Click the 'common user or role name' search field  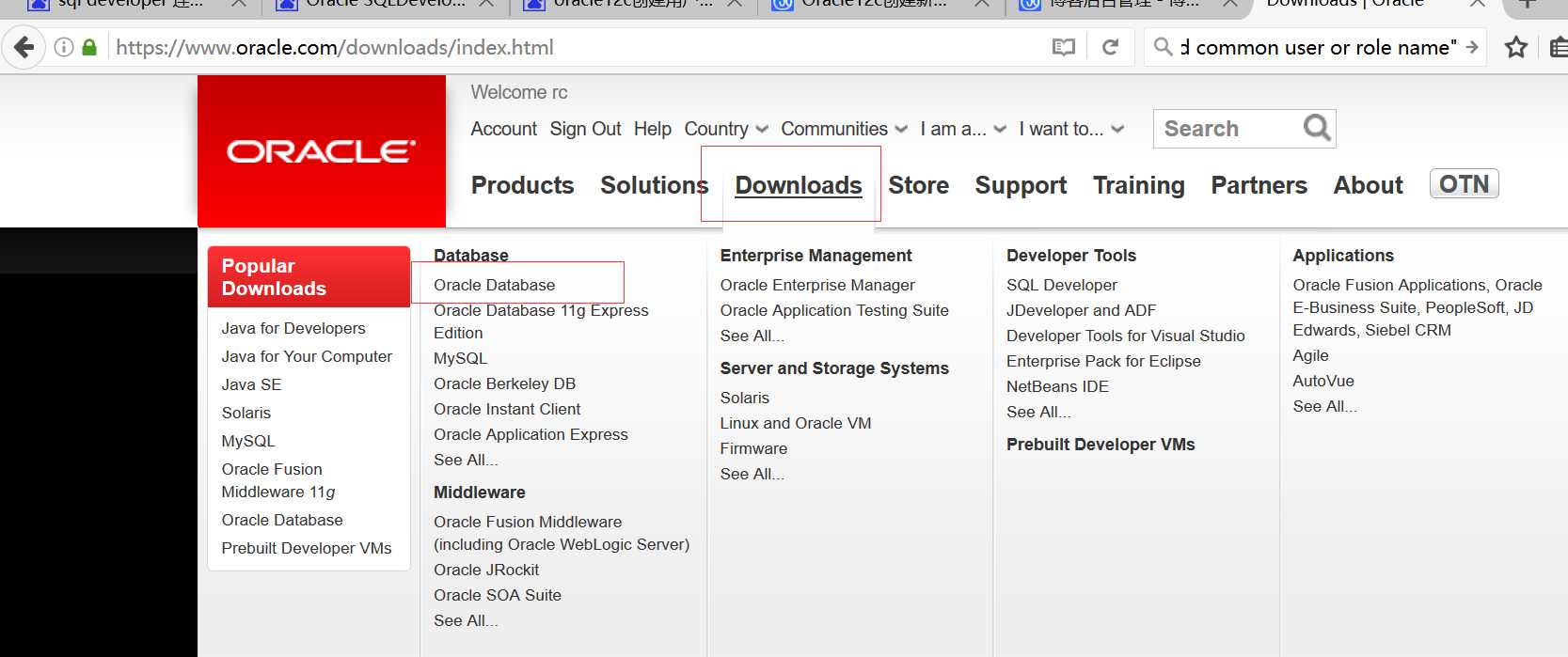tap(1319, 47)
